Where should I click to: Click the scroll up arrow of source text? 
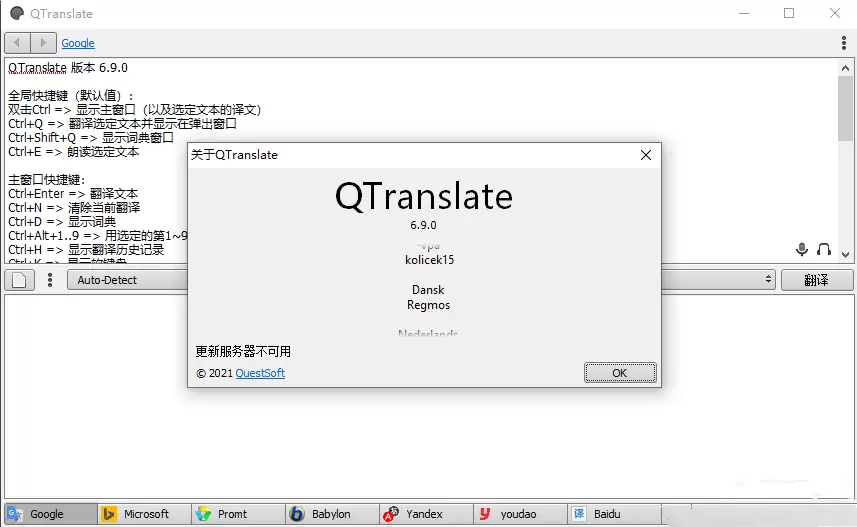[845, 68]
